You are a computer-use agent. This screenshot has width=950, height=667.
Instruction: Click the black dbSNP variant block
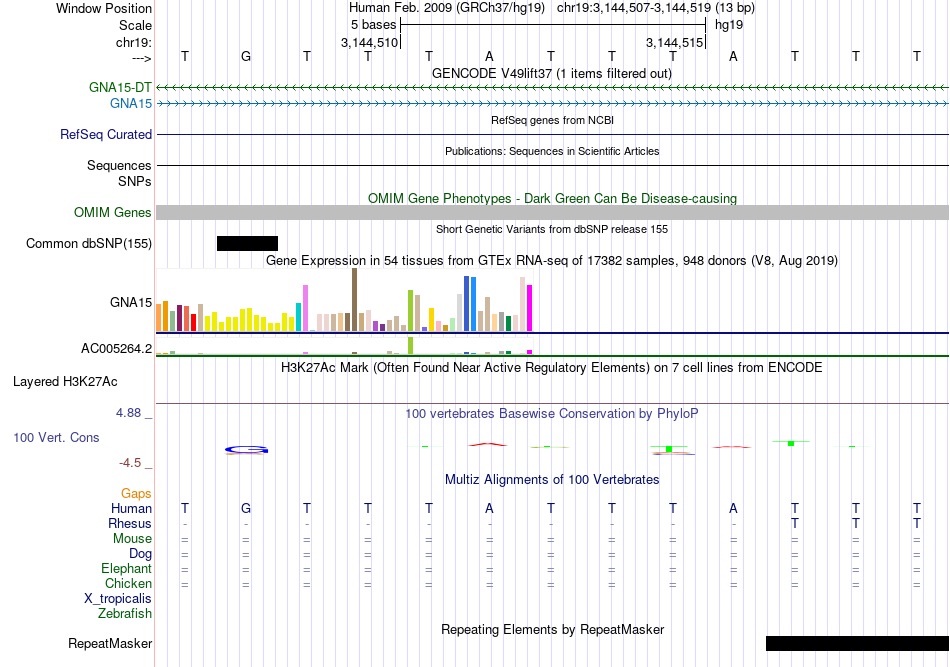[x=247, y=244]
